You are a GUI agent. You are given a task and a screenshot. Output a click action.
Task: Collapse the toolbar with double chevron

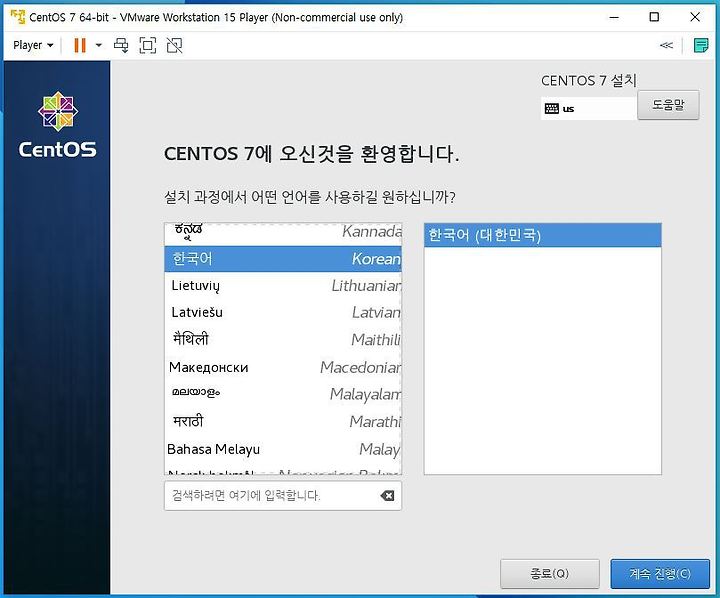pos(666,45)
